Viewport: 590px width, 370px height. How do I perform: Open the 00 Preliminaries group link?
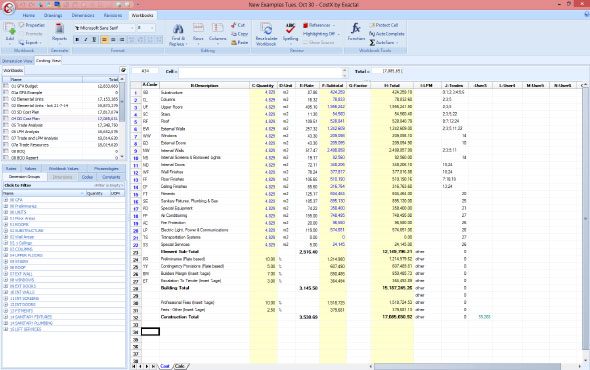[23, 206]
